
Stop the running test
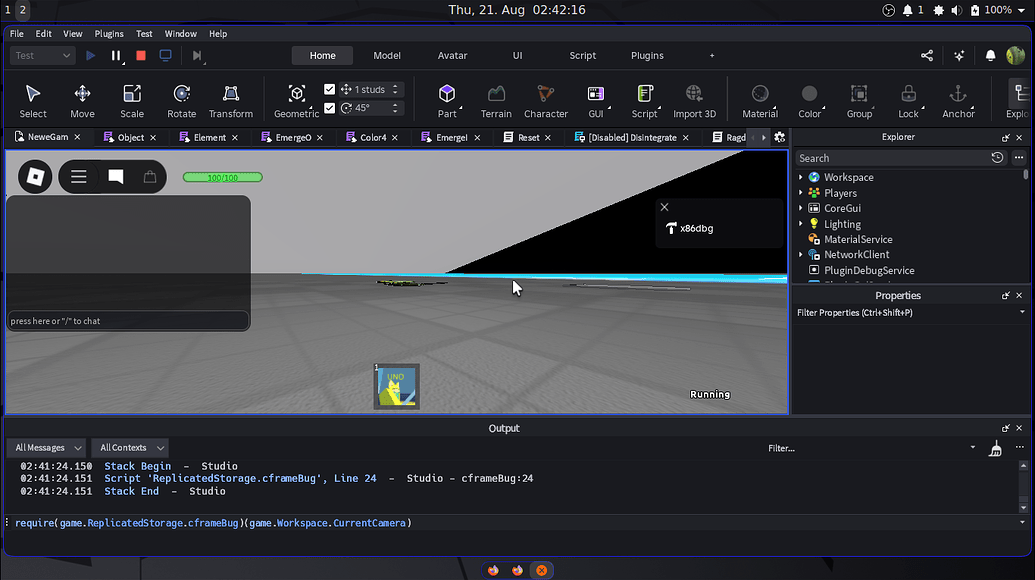(x=141, y=55)
